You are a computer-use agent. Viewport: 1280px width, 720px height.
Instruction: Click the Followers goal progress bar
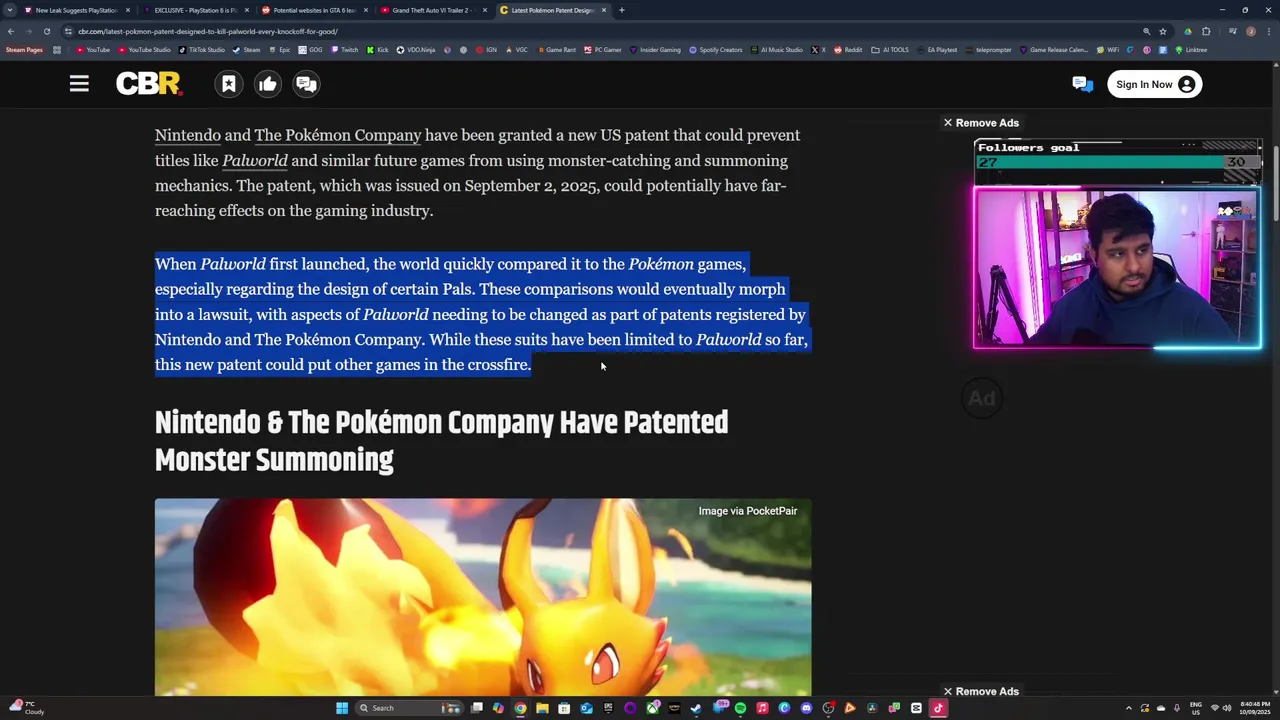[x=1118, y=163]
